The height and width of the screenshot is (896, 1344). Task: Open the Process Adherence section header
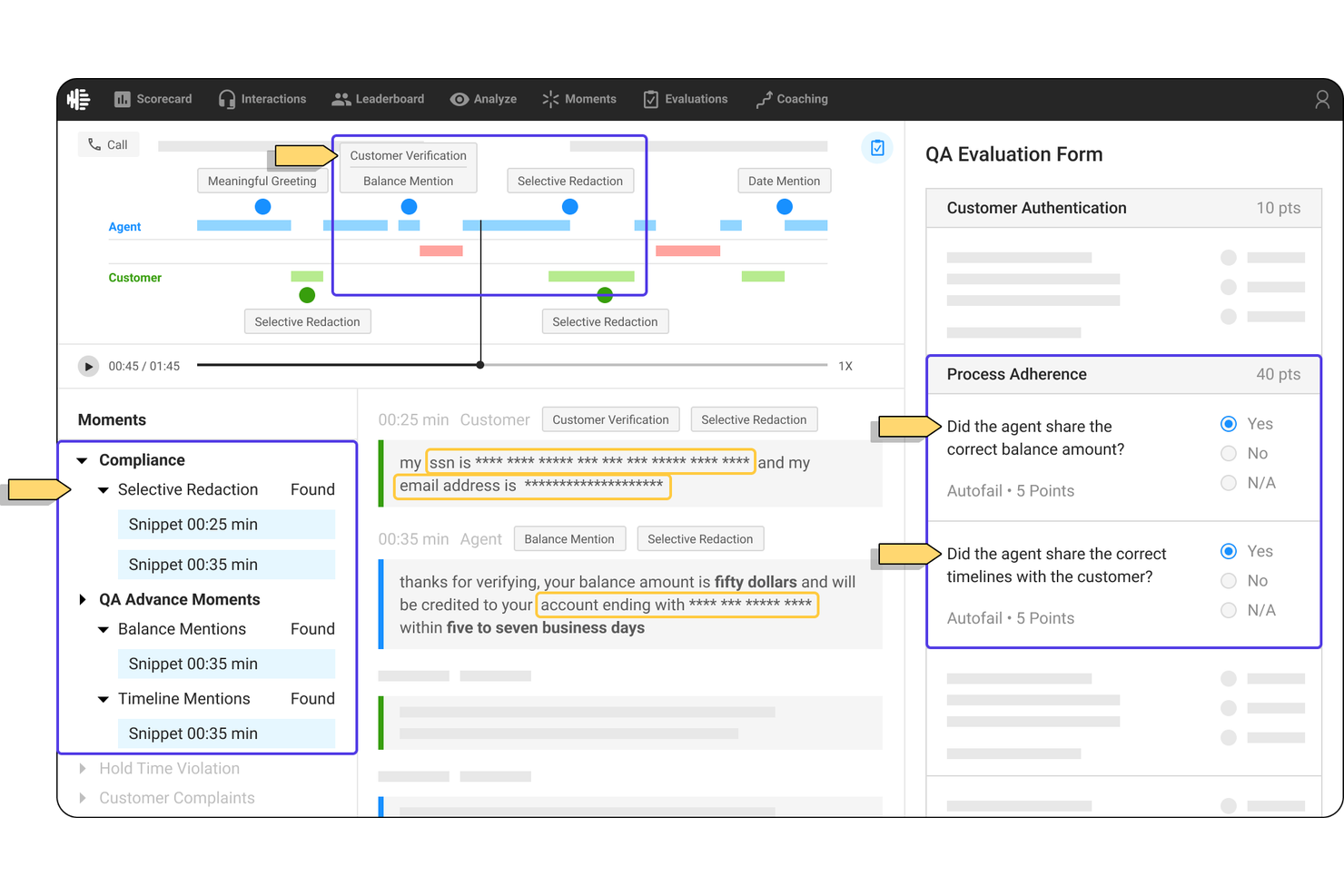tap(1123, 374)
